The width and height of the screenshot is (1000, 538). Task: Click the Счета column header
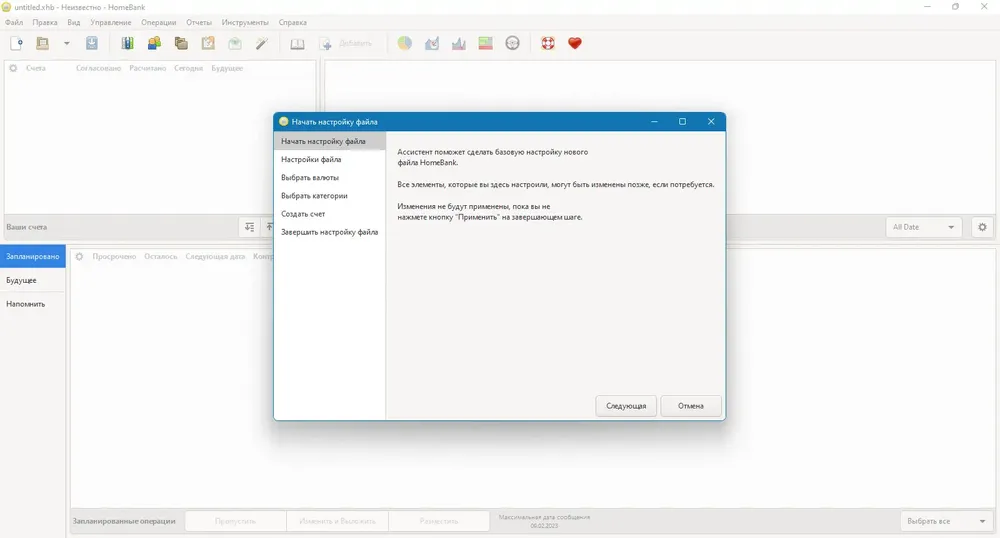[x=36, y=68]
